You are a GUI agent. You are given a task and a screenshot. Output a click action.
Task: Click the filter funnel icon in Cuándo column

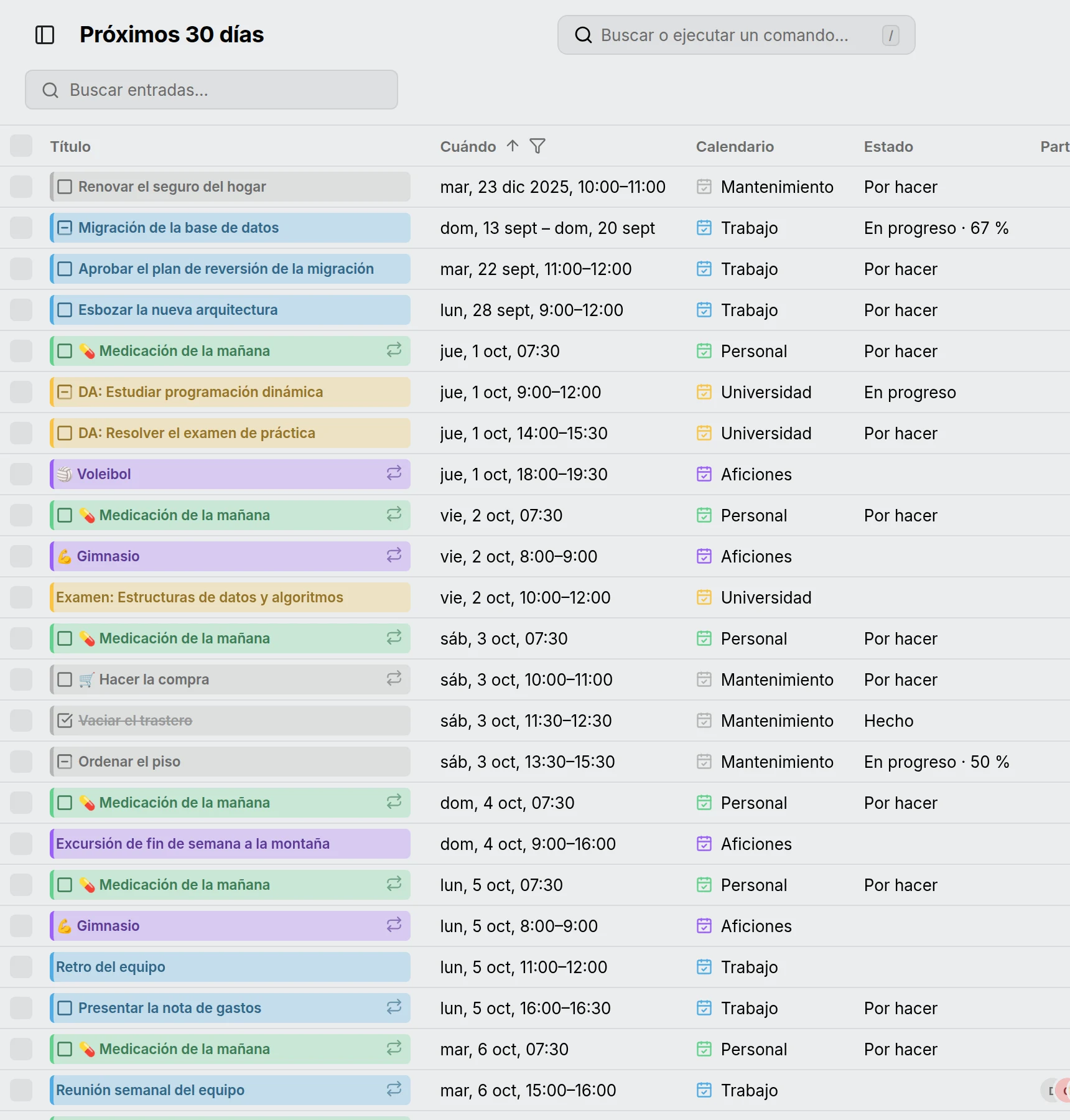pos(537,146)
